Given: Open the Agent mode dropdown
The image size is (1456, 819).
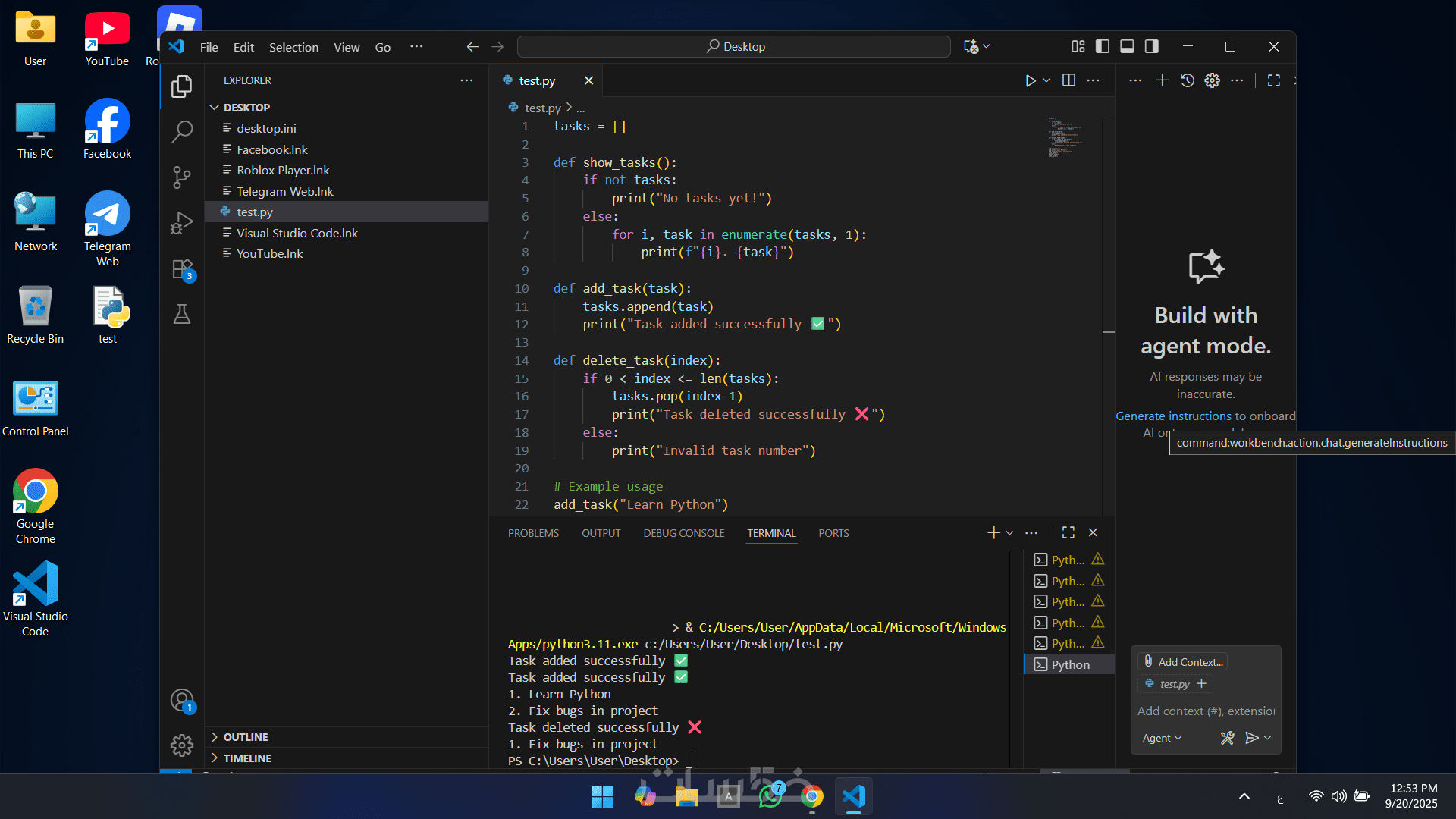Looking at the screenshot, I should [1162, 738].
